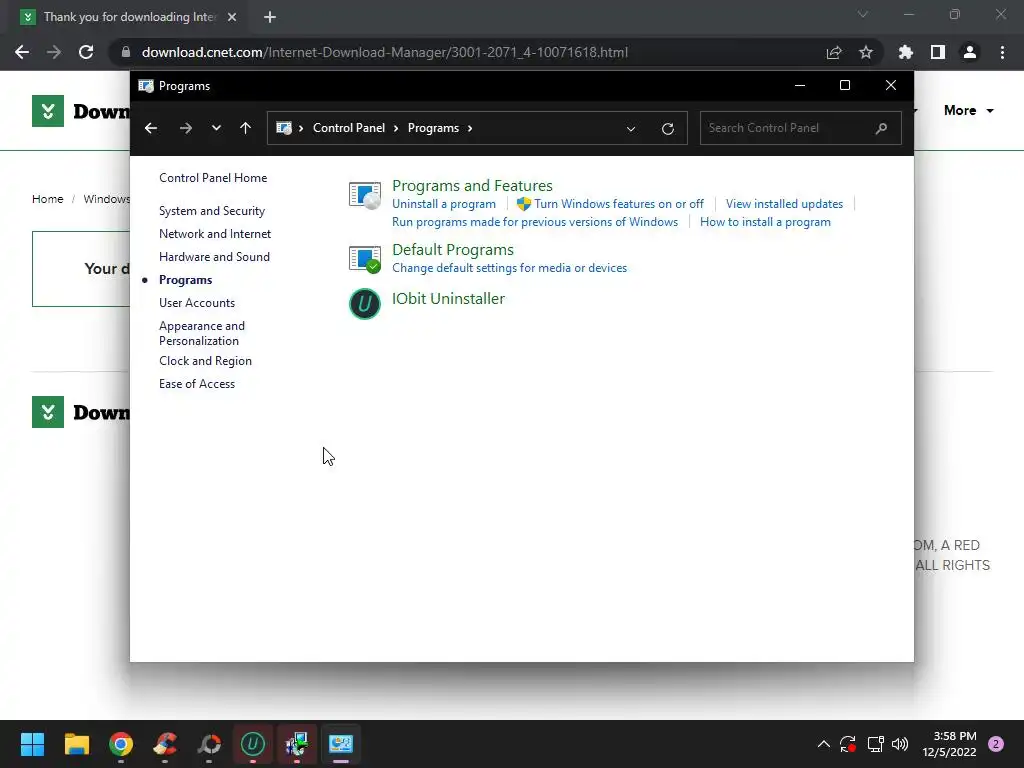
Task: Switch to Chrome on taskbar
Action: tap(121, 744)
